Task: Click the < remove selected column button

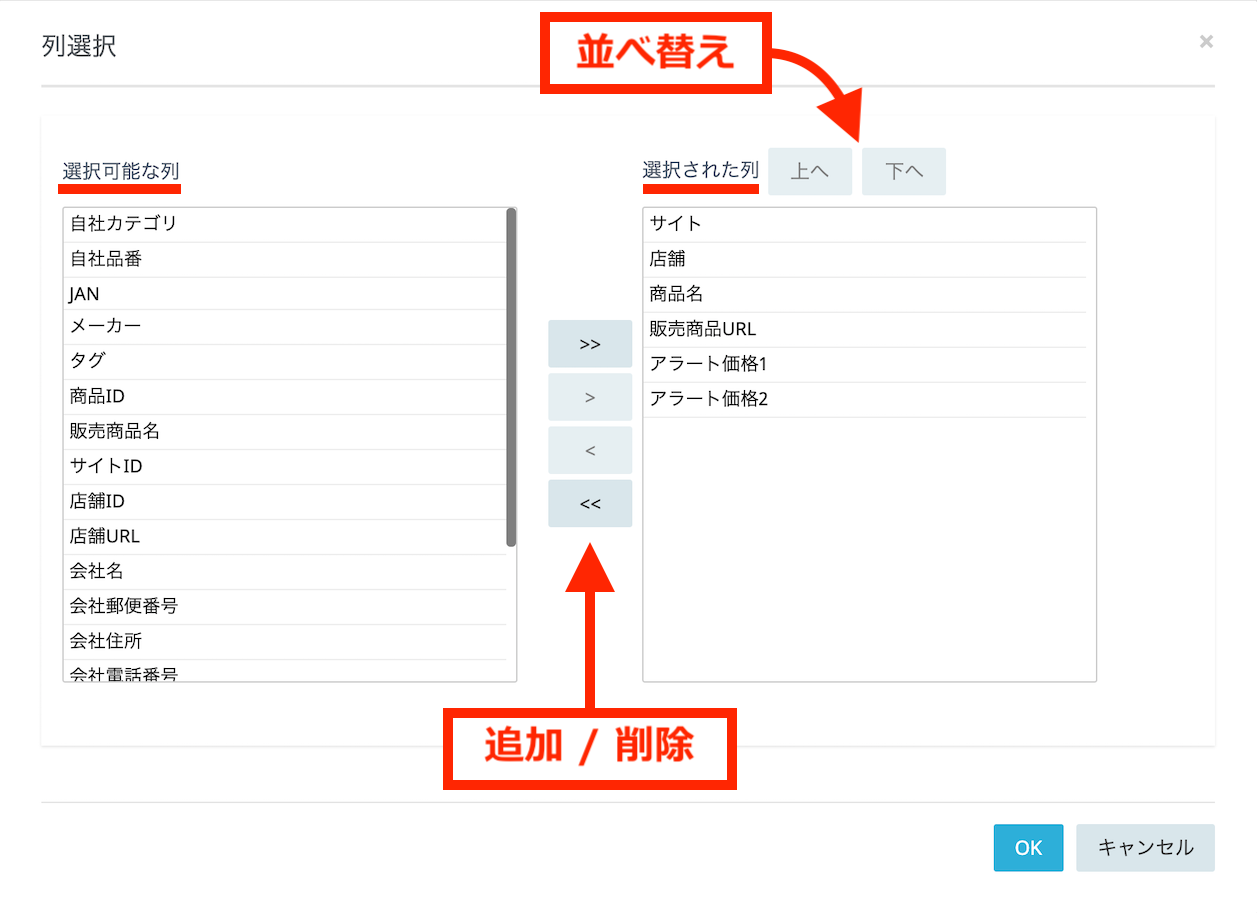Action: click(x=589, y=450)
